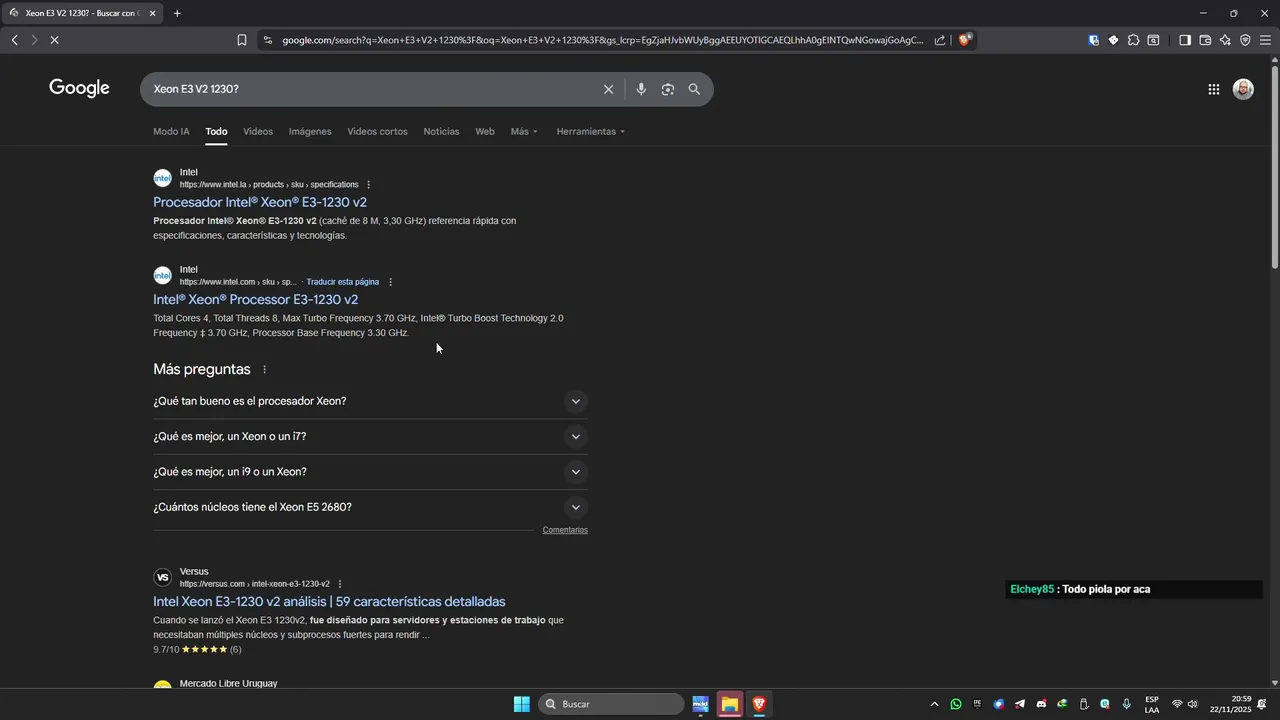
Task: Submit search with the magnifier icon
Action: (694, 89)
